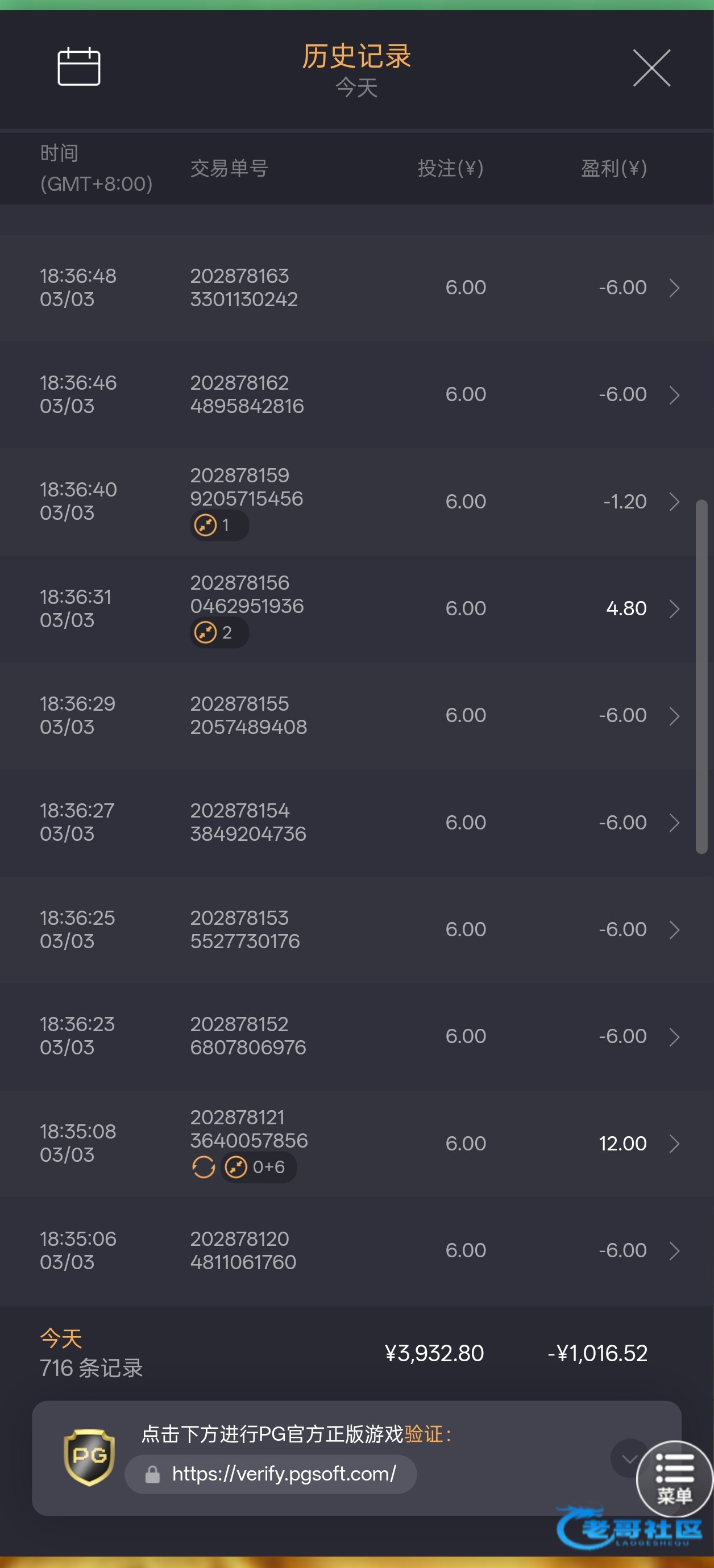714x1568 pixels.
Task: Close the history records panel
Action: pos(651,68)
